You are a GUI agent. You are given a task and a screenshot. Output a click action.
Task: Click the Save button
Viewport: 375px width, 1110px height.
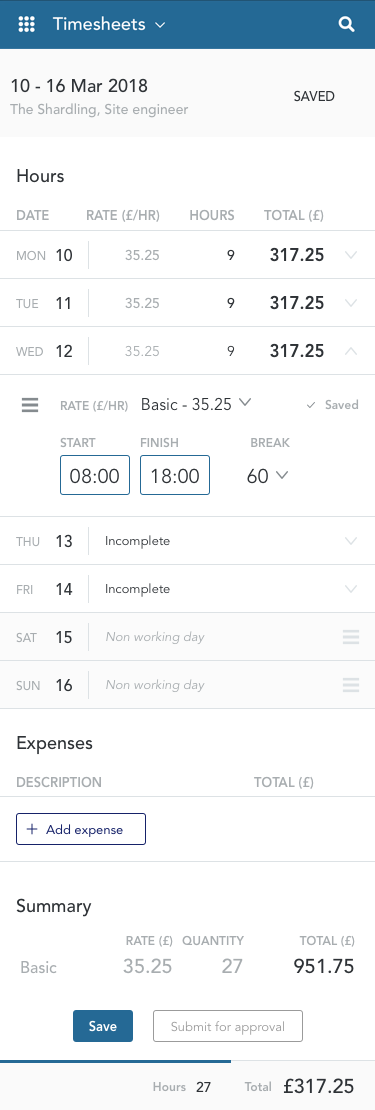[x=103, y=1026]
